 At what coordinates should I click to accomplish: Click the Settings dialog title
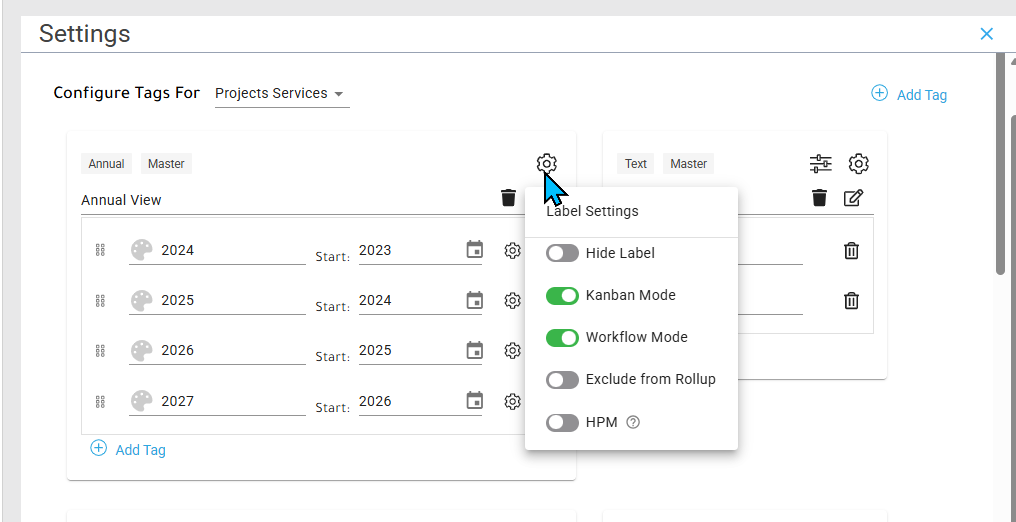tap(84, 34)
